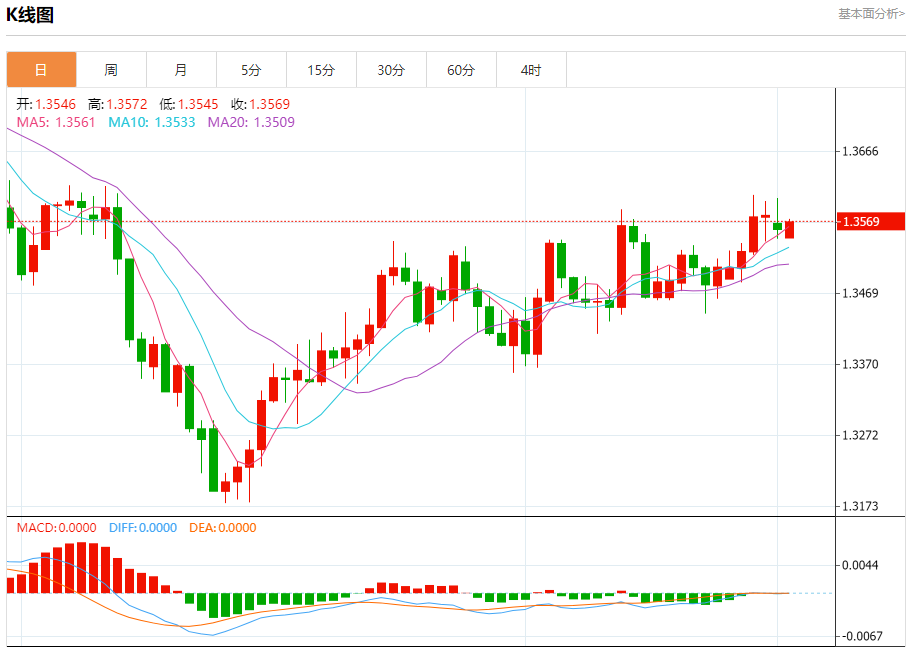Image resolution: width=913 pixels, height=647 pixels.
Task: Switch to the 周 weekly tab
Action: 111,70
